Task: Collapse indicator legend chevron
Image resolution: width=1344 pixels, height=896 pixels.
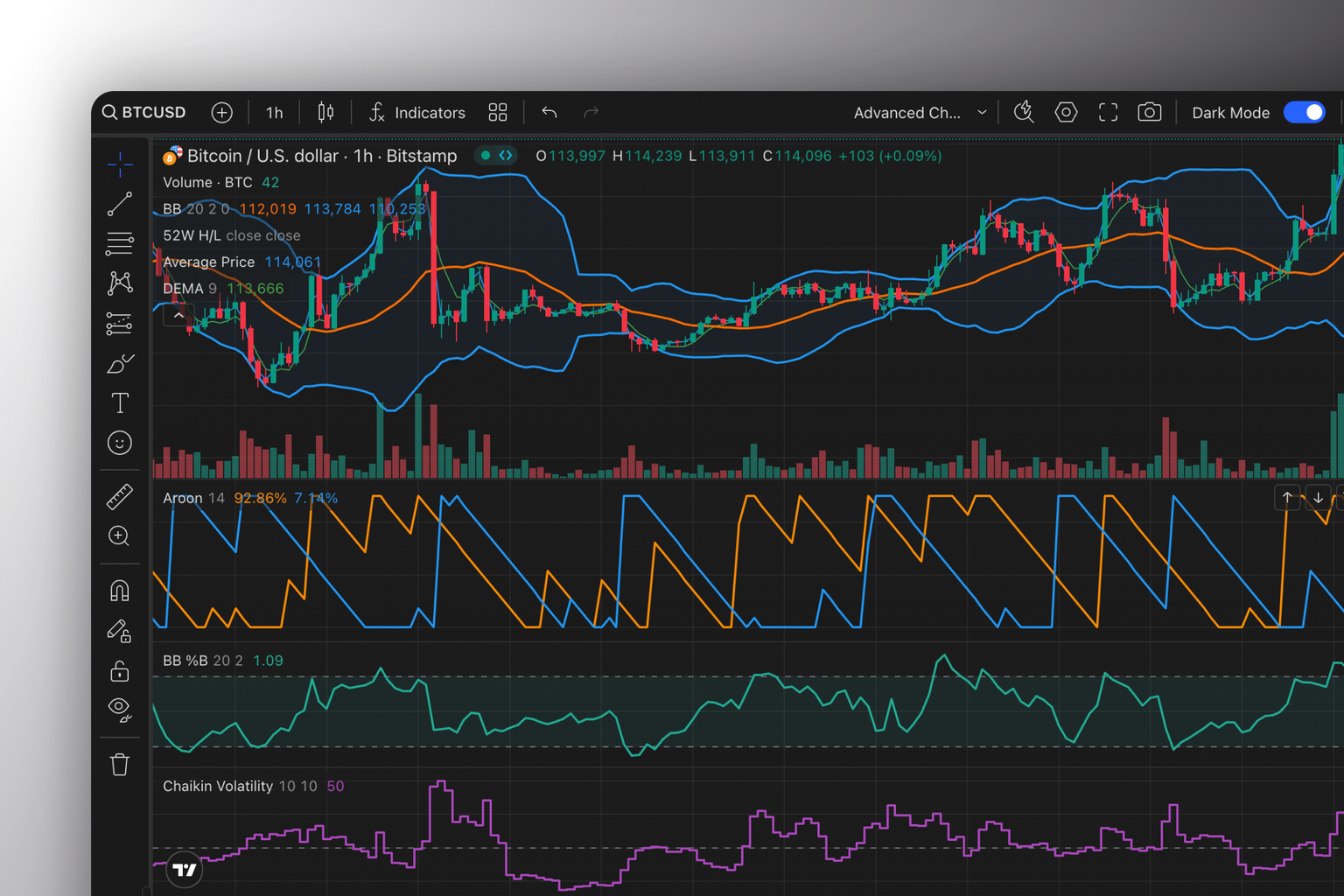Action: point(178,315)
